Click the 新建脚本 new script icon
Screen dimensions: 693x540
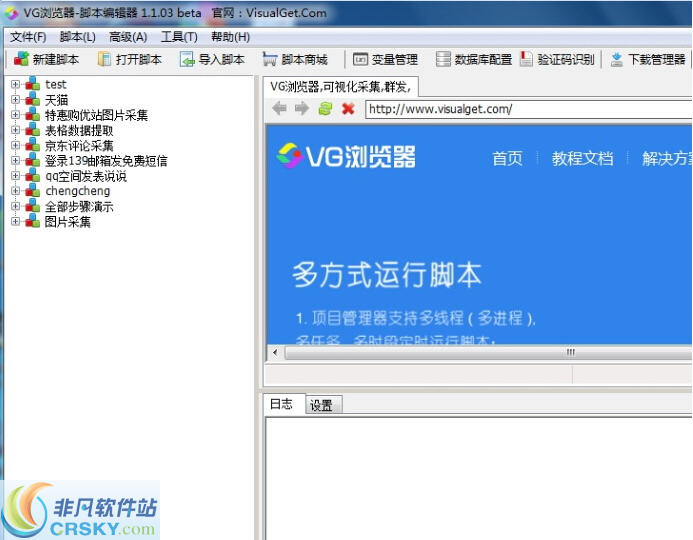[21, 59]
